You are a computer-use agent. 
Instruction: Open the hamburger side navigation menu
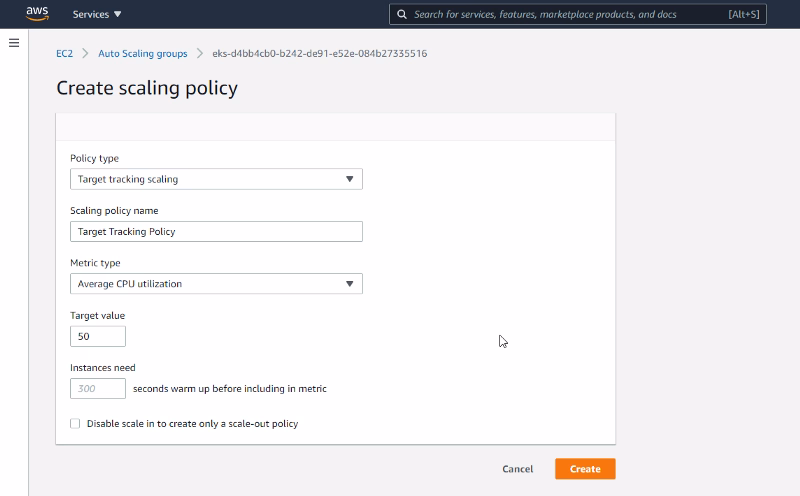[14, 43]
